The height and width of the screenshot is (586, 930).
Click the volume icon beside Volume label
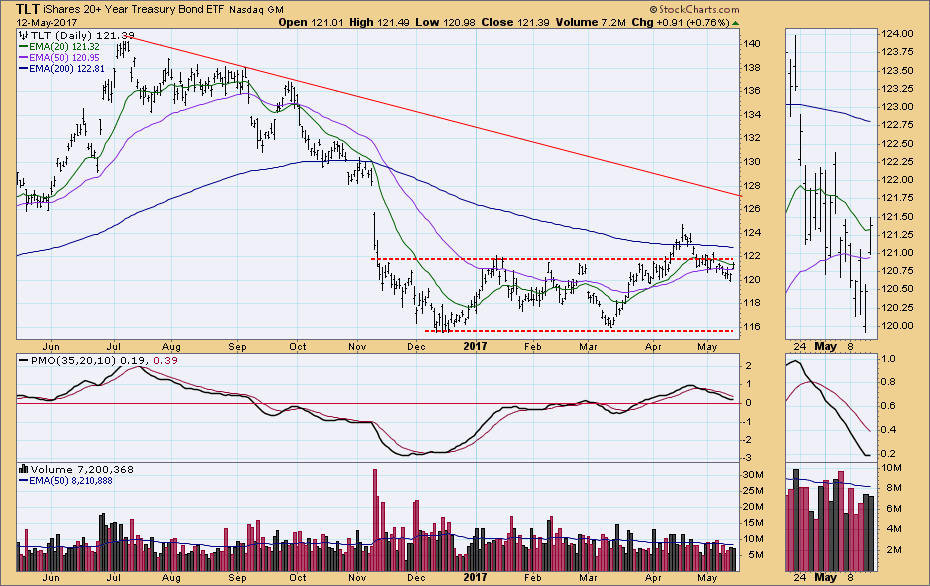[24, 469]
